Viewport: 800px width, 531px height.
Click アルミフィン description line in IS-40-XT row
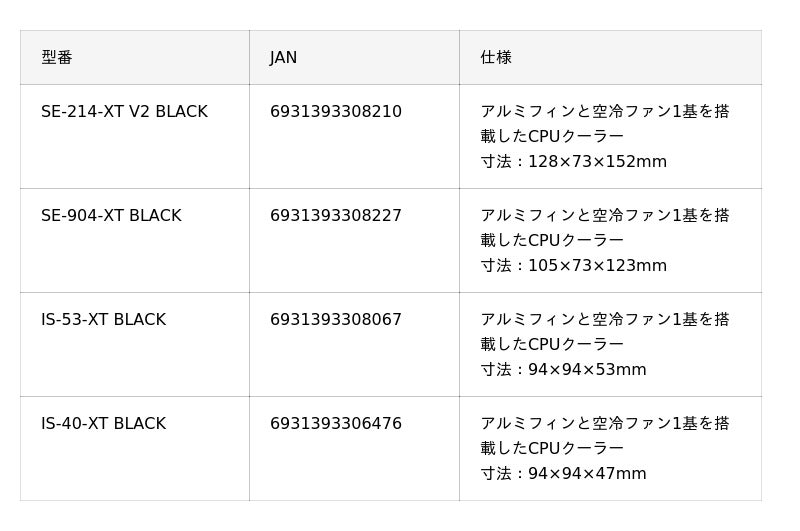605,424
